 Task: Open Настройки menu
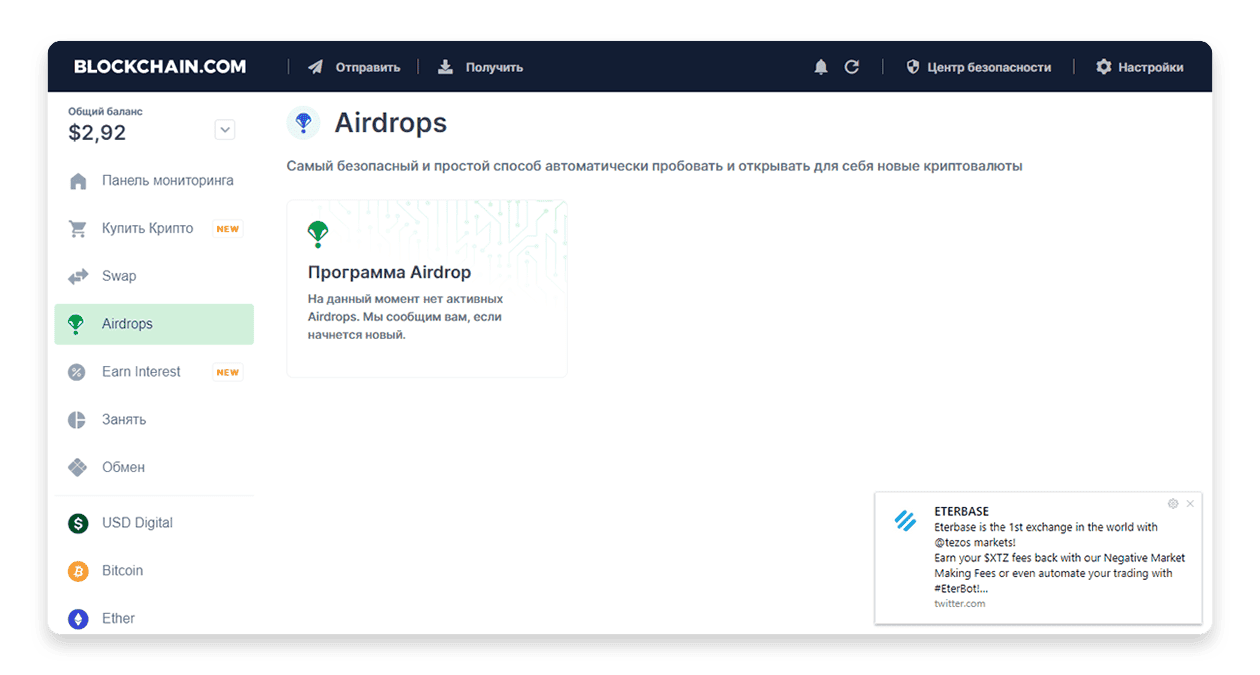tap(1151, 67)
